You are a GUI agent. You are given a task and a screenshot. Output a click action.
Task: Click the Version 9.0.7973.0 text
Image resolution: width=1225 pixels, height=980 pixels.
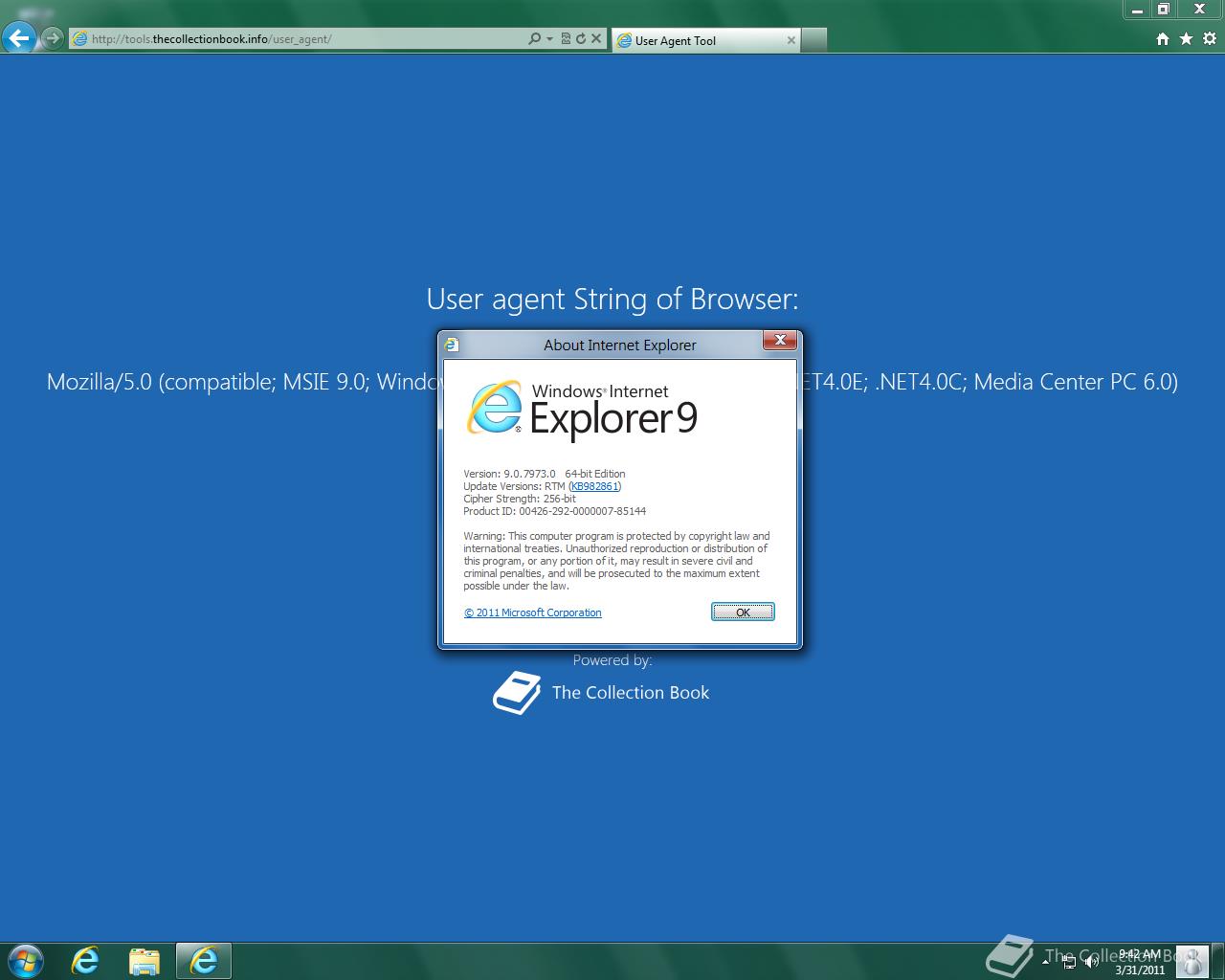click(x=509, y=474)
